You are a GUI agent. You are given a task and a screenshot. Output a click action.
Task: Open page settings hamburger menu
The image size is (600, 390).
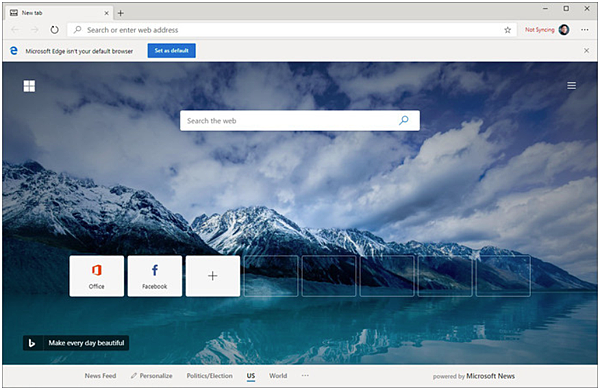pyautogui.click(x=571, y=85)
